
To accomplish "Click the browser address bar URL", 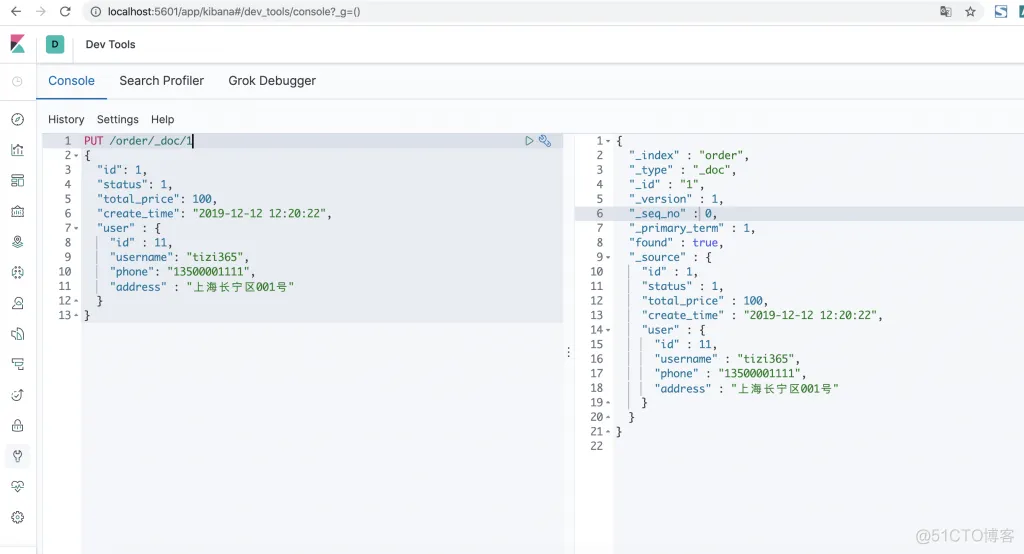I will (x=234, y=12).
